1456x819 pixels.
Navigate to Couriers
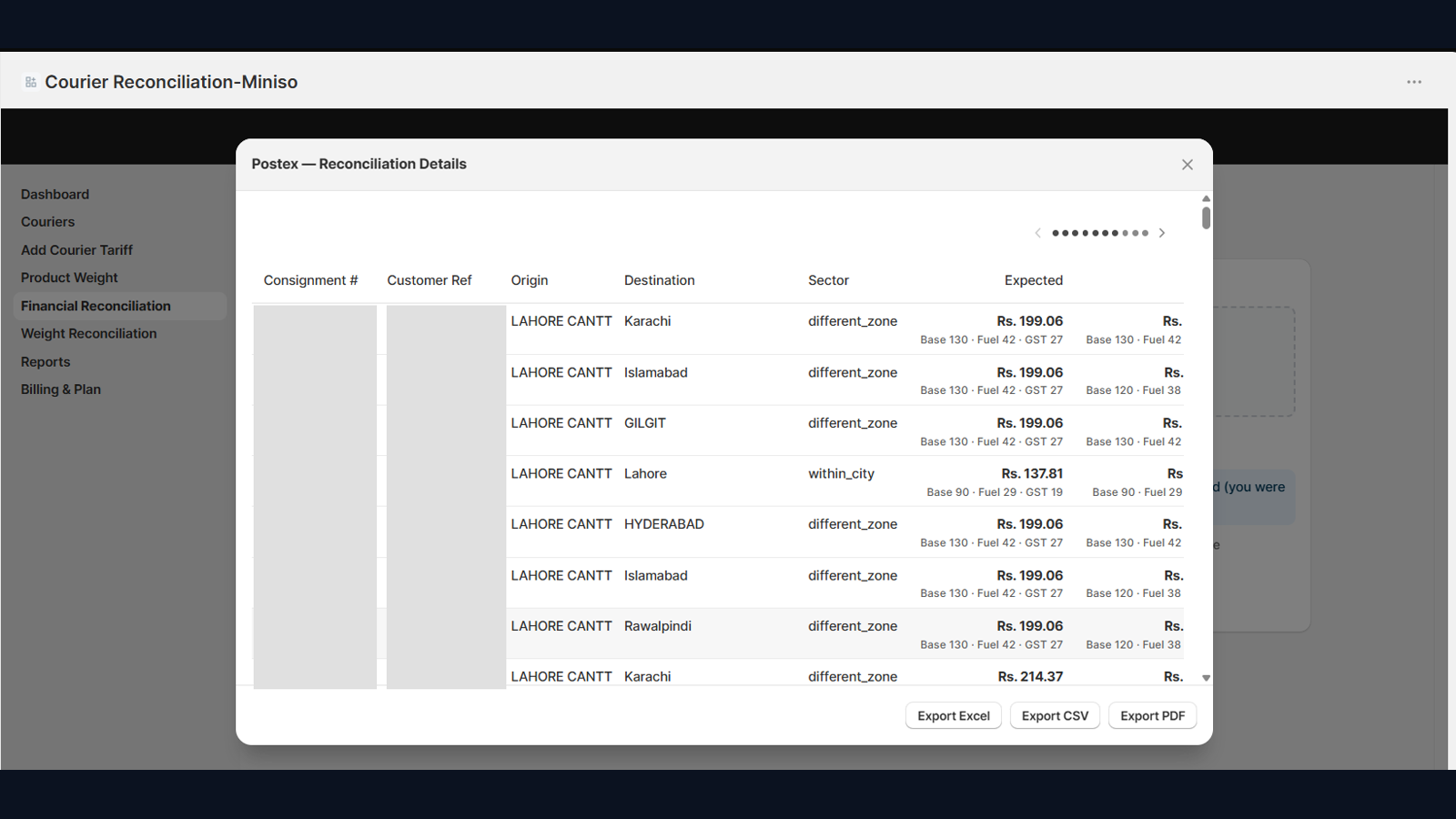48,222
